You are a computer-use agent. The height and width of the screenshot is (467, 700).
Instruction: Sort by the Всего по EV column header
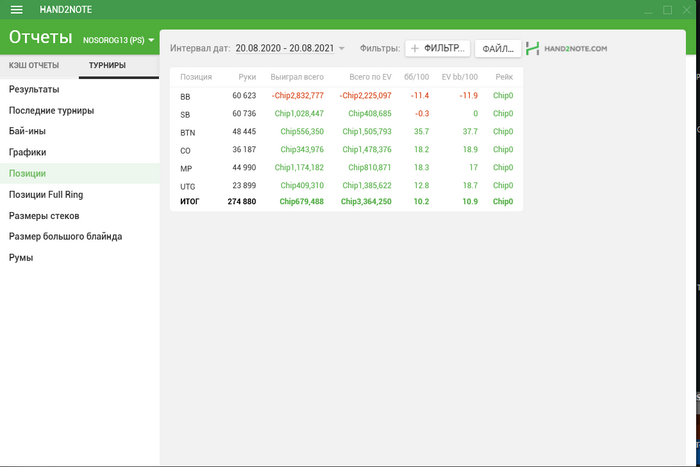point(370,77)
